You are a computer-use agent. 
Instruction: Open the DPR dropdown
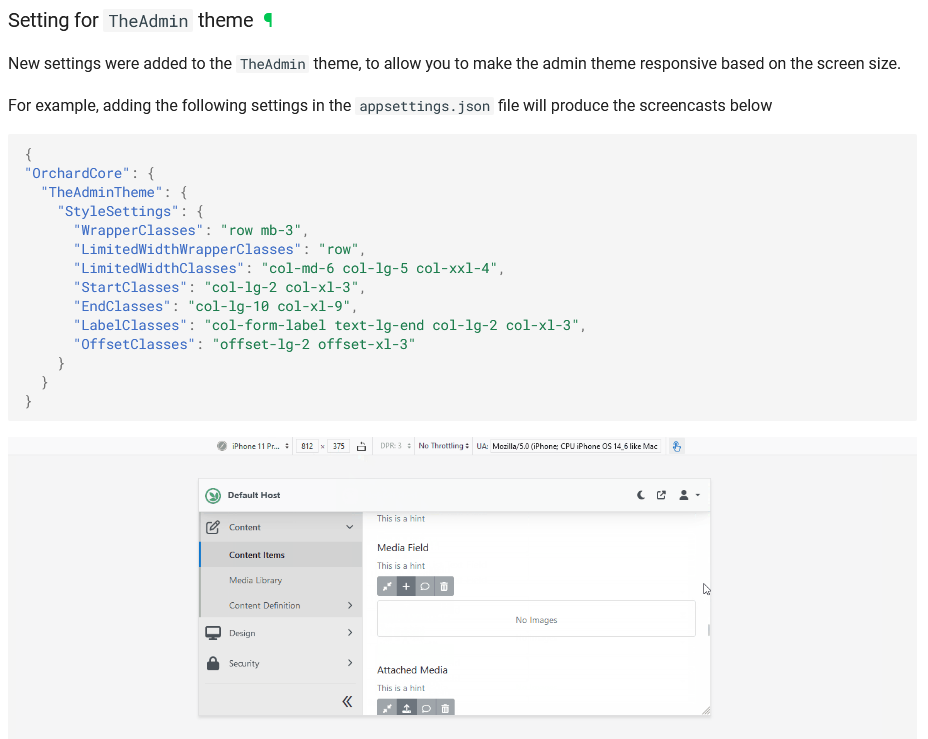[x=395, y=446]
